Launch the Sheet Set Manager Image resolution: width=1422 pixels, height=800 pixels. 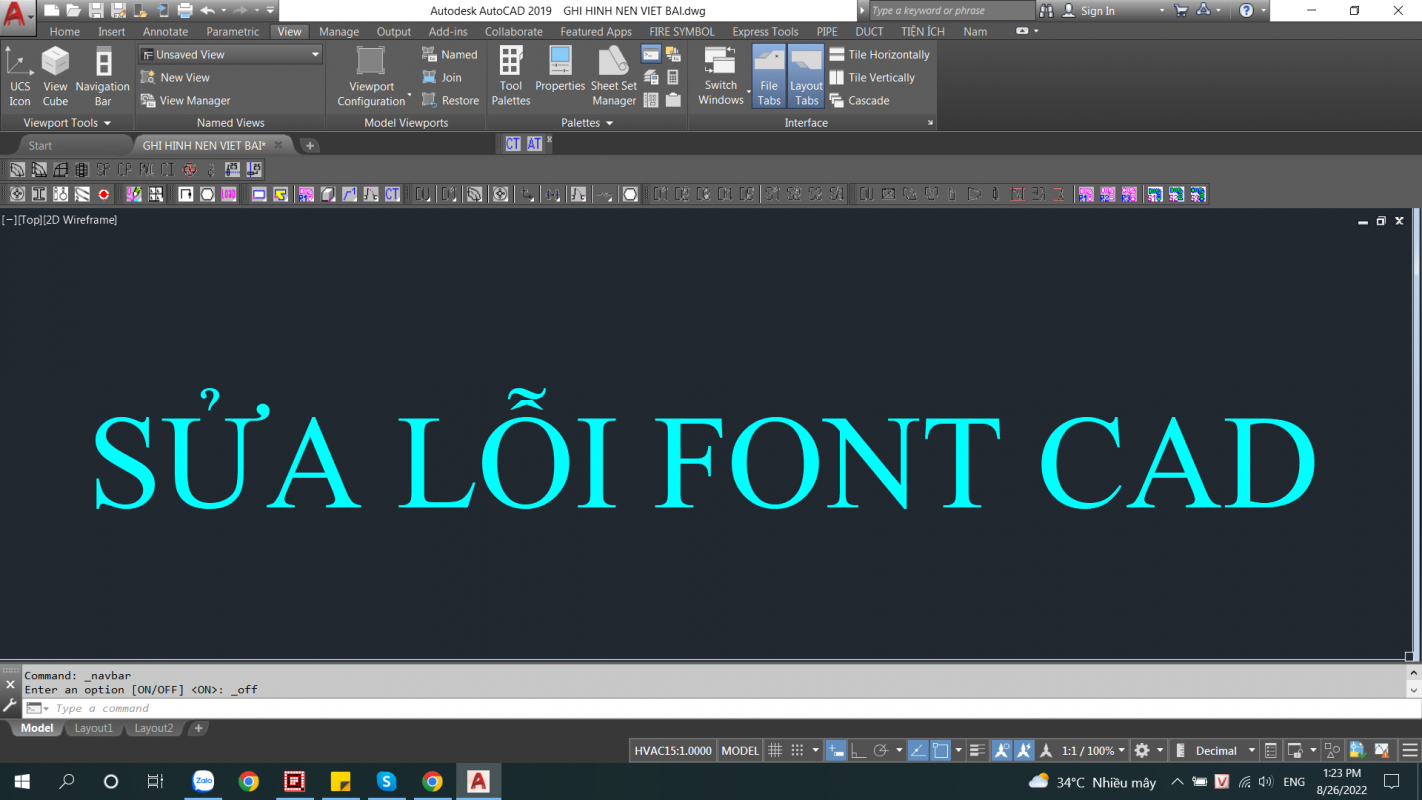614,76
